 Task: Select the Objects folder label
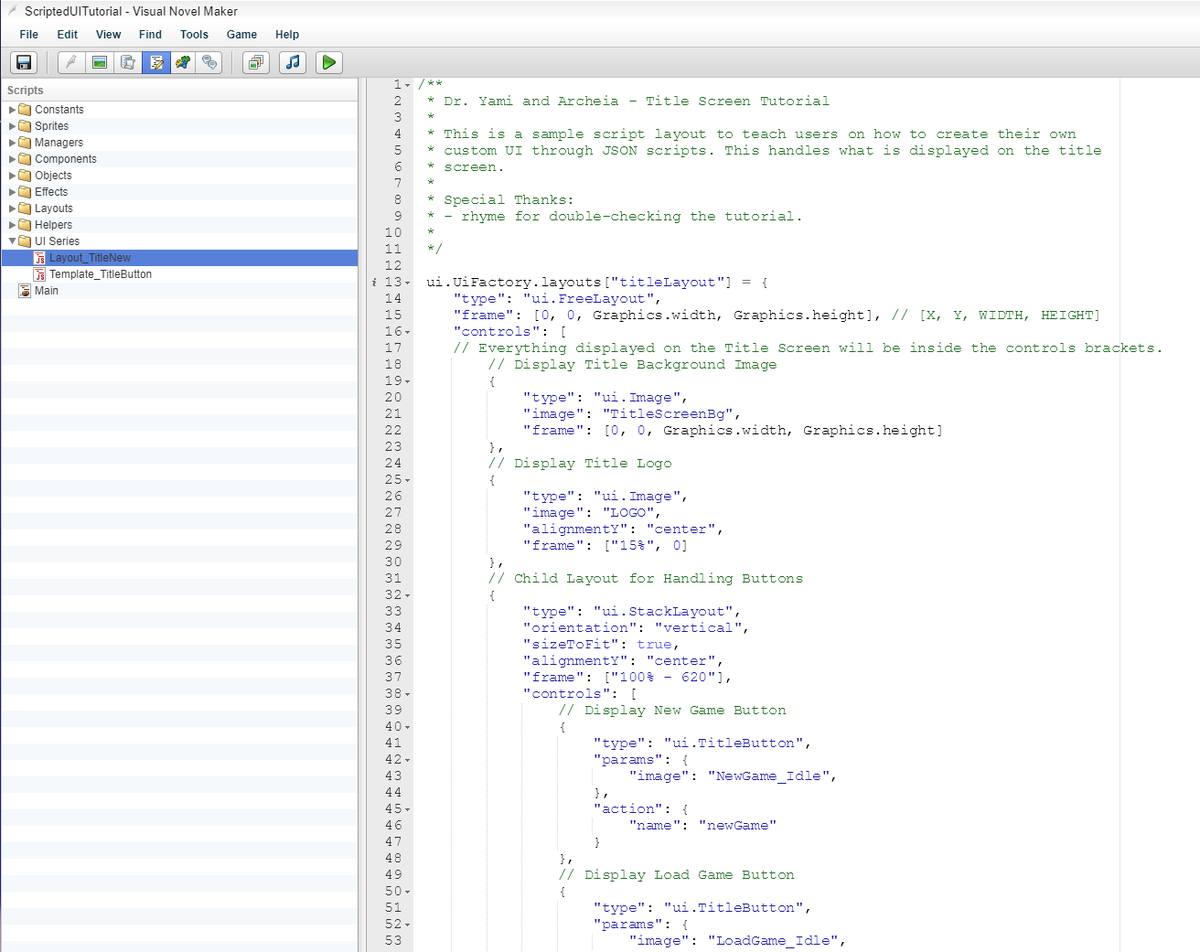tap(53, 175)
